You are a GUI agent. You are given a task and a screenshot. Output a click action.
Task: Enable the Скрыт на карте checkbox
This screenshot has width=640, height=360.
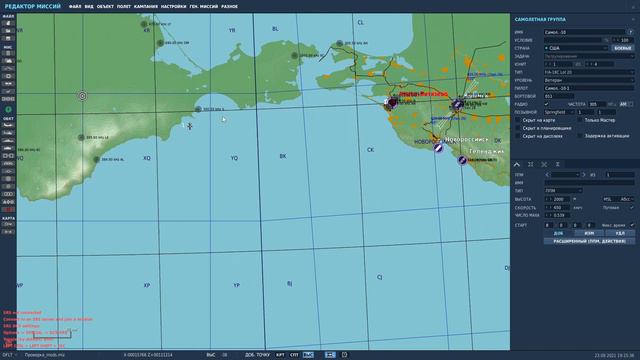point(518,120)
